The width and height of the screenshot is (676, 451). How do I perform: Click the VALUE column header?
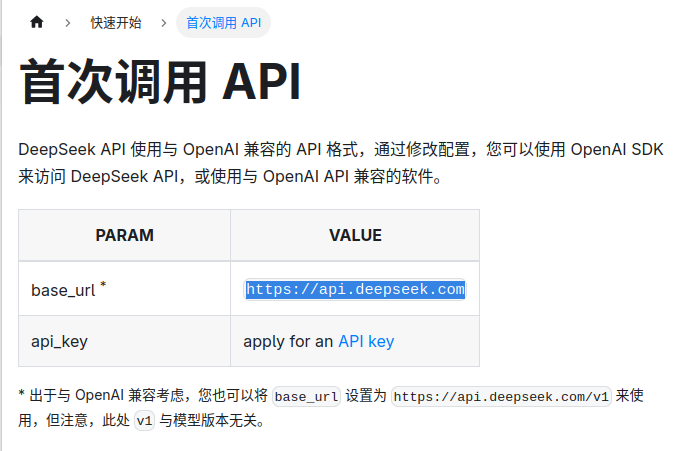(355, 235)
